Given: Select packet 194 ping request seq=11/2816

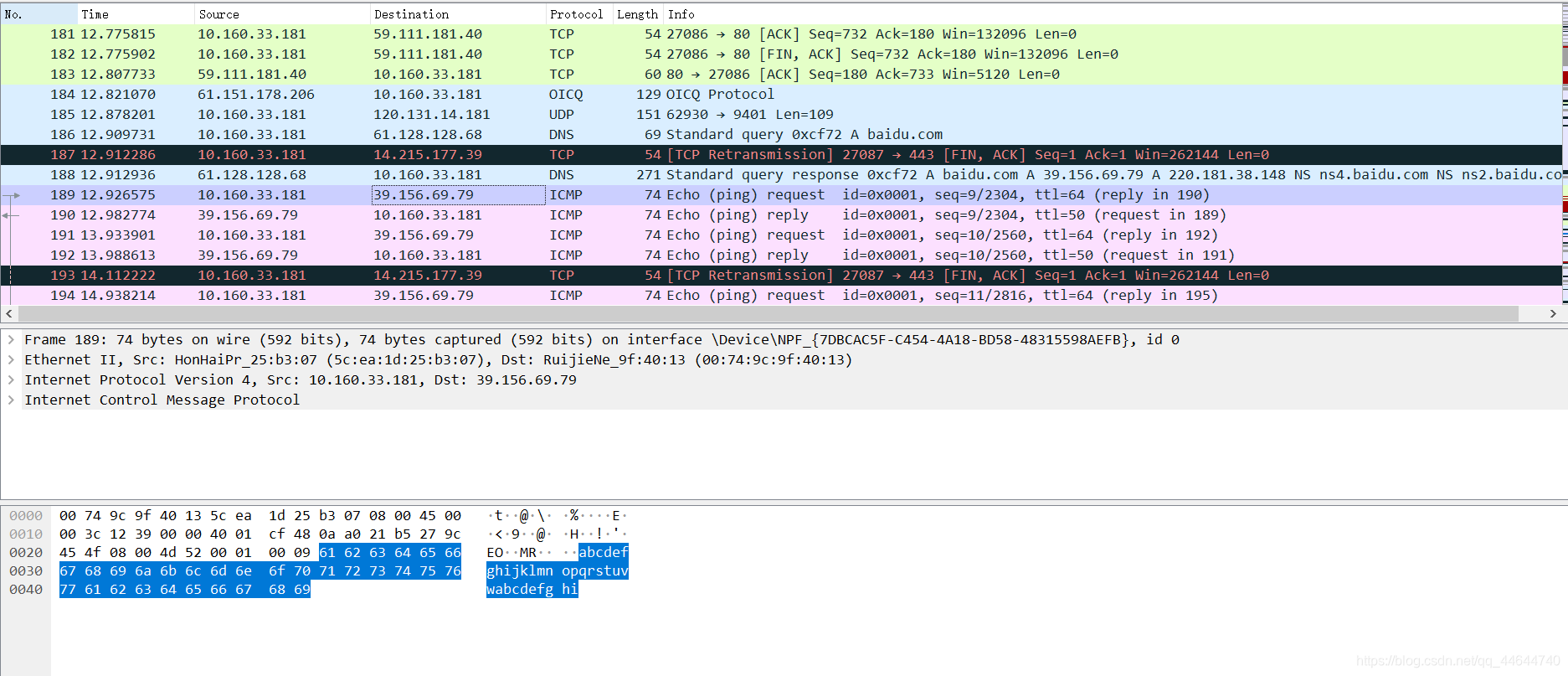Looking at the screenshot, I should tap(781, 296).
